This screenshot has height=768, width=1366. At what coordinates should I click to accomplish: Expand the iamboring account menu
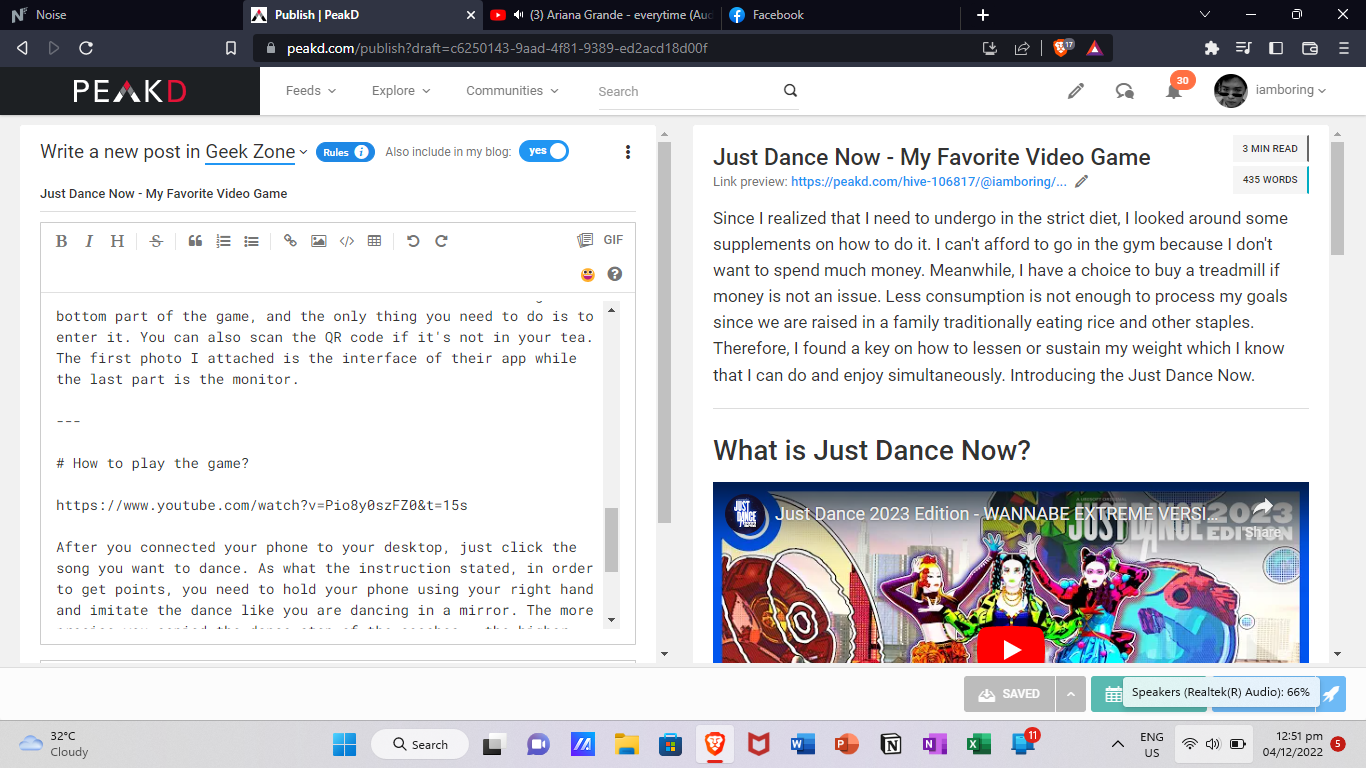pos(1290,90)
